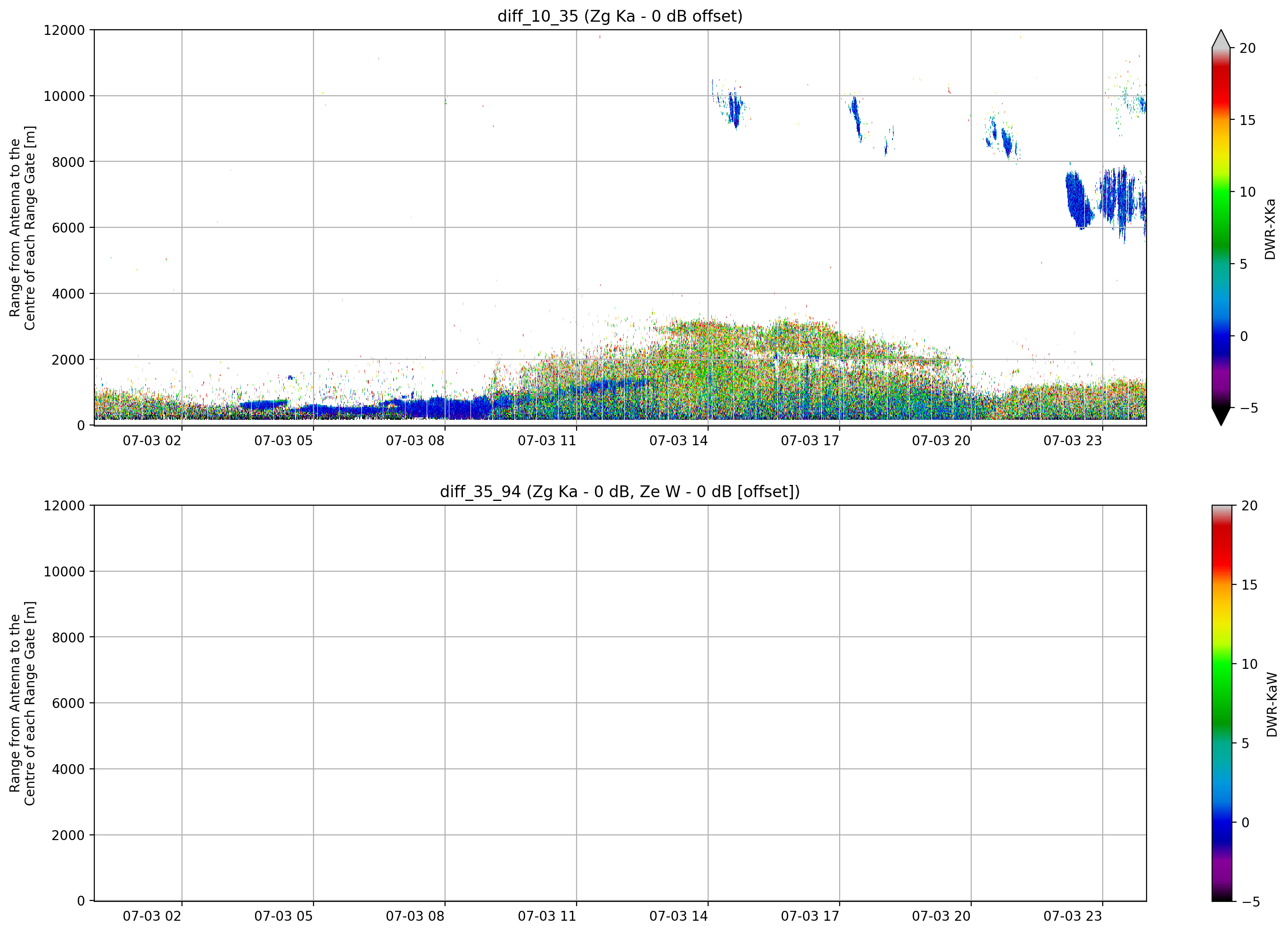Click red region of DWR-XKa colorbar
Image resolution: width=1288 pixels, height=933 pixels.
click(x=1221, y=85)
